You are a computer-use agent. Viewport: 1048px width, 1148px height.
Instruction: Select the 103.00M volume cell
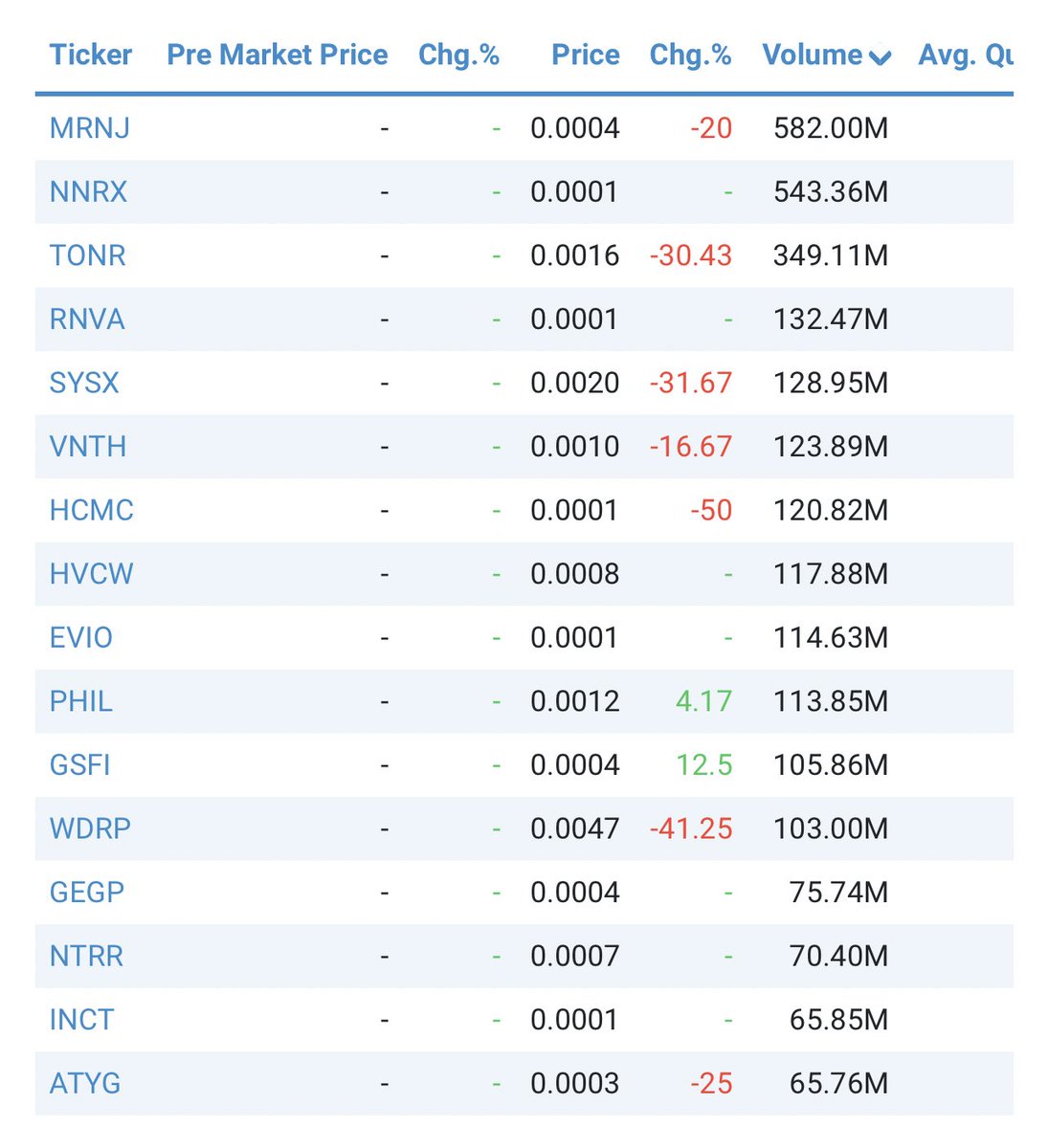(831, 828)
